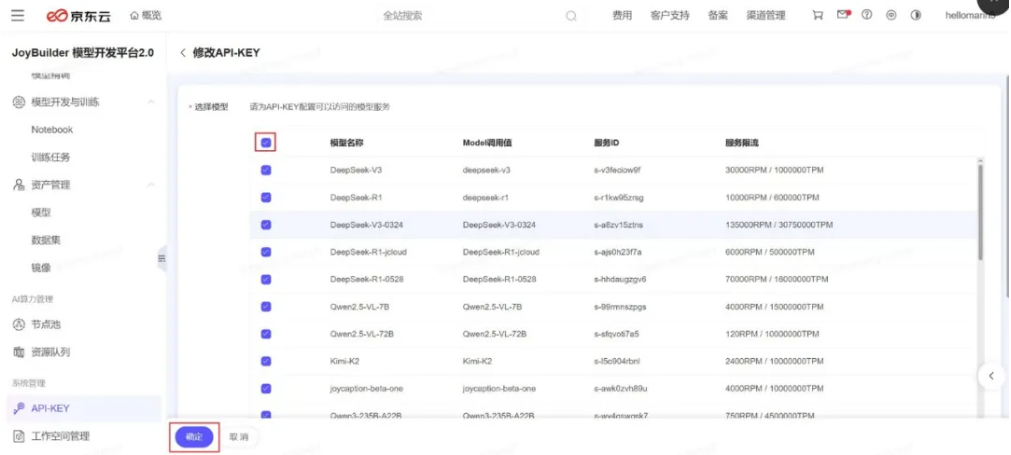Click the help question mark icon
This screenshot has width=1011, height=455.
pyautogui.click(x=867, y=15)
